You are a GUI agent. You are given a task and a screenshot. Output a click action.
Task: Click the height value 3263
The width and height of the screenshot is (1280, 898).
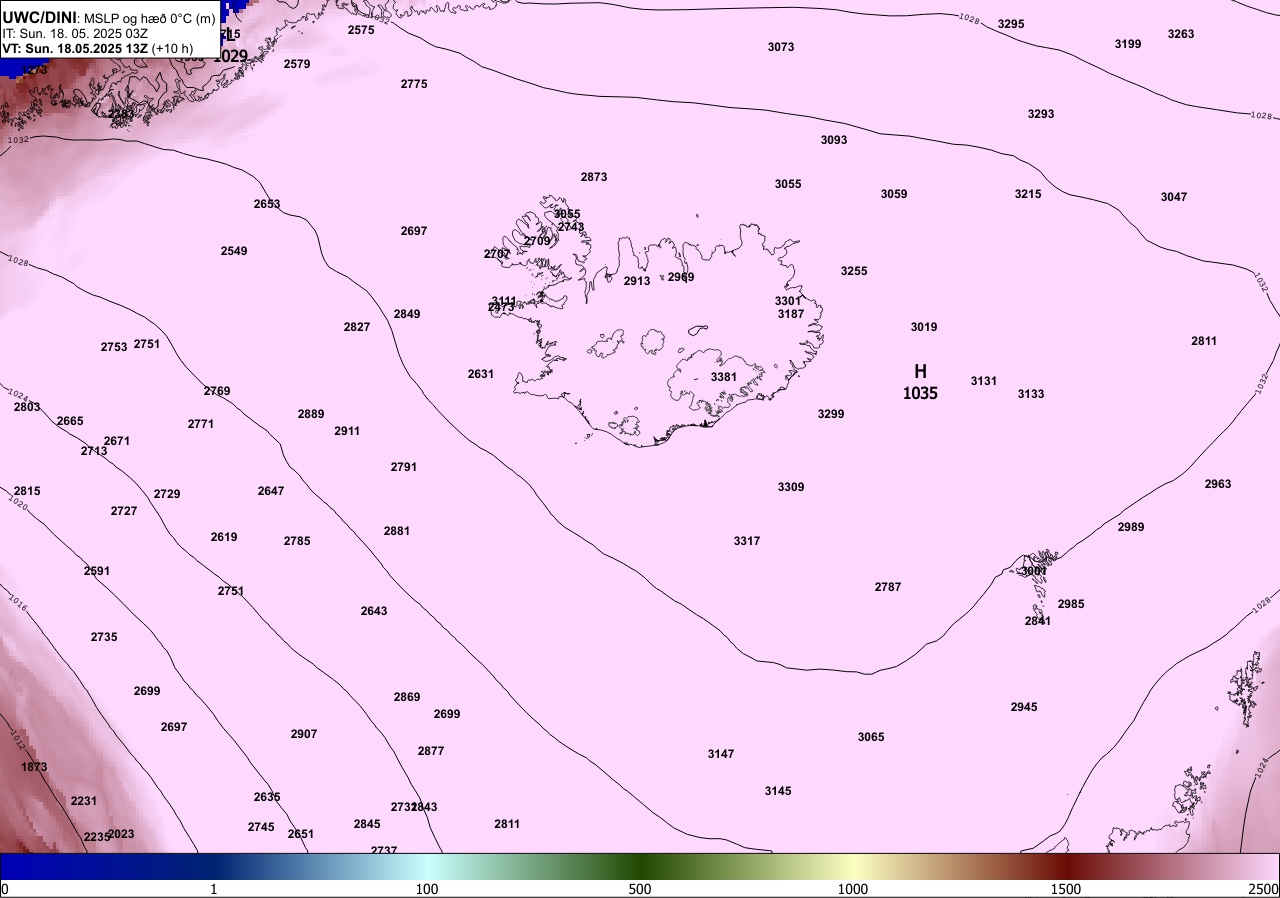point(1181,34)
